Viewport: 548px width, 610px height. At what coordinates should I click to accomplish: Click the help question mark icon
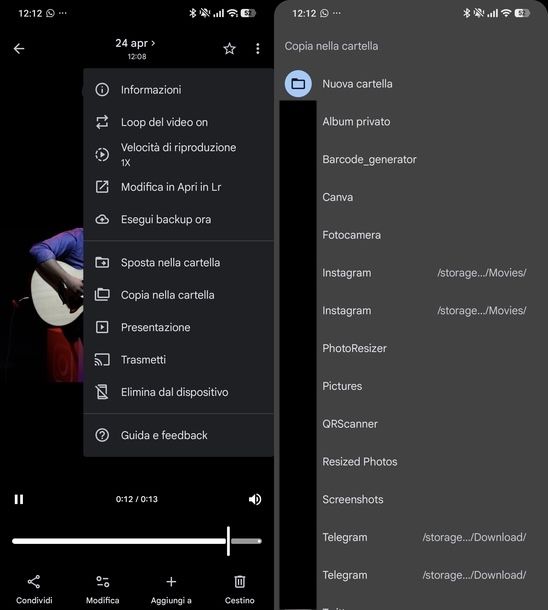coord(102,435)
